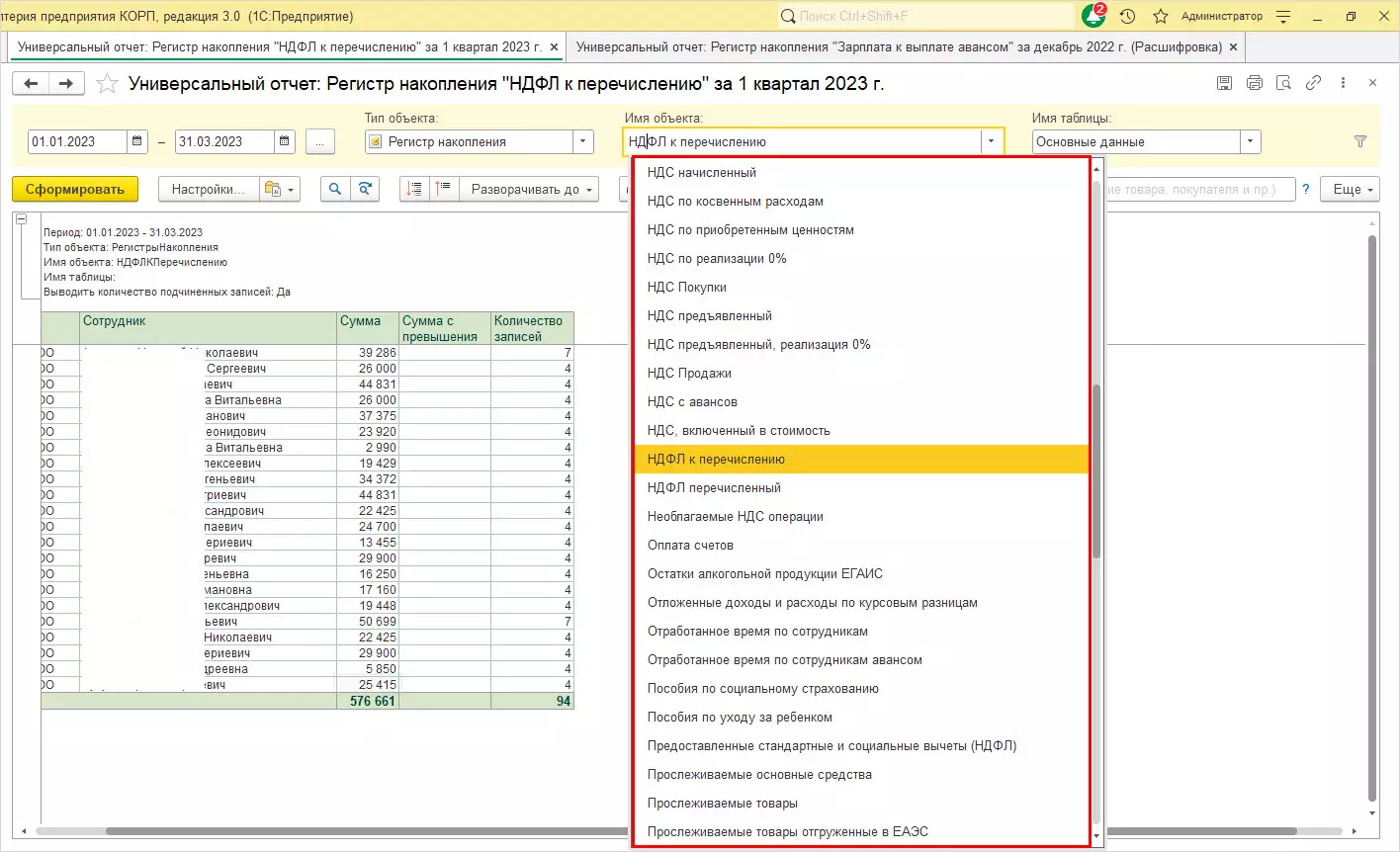Copy link to report via chain icon
The image size is (1400, 852).
coord(1314,83)
